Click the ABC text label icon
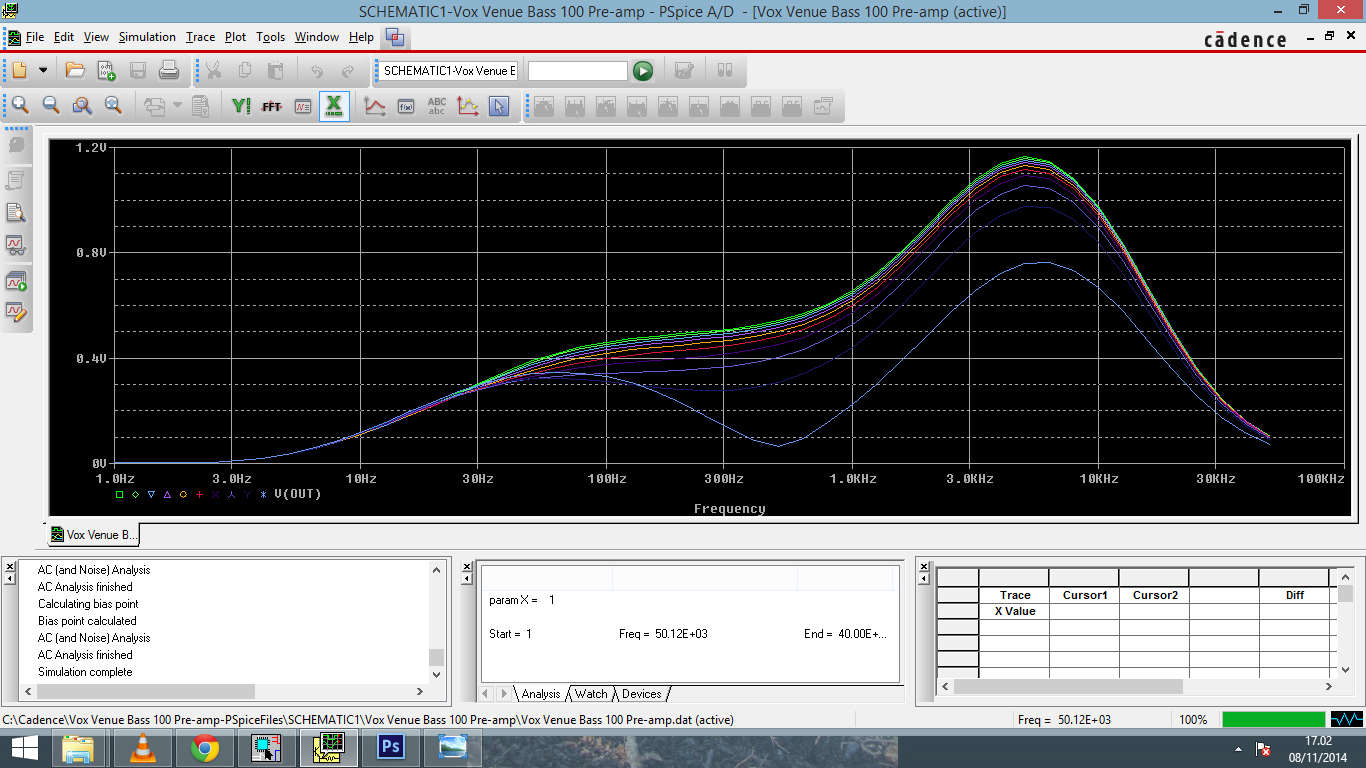 pos(437,106)
